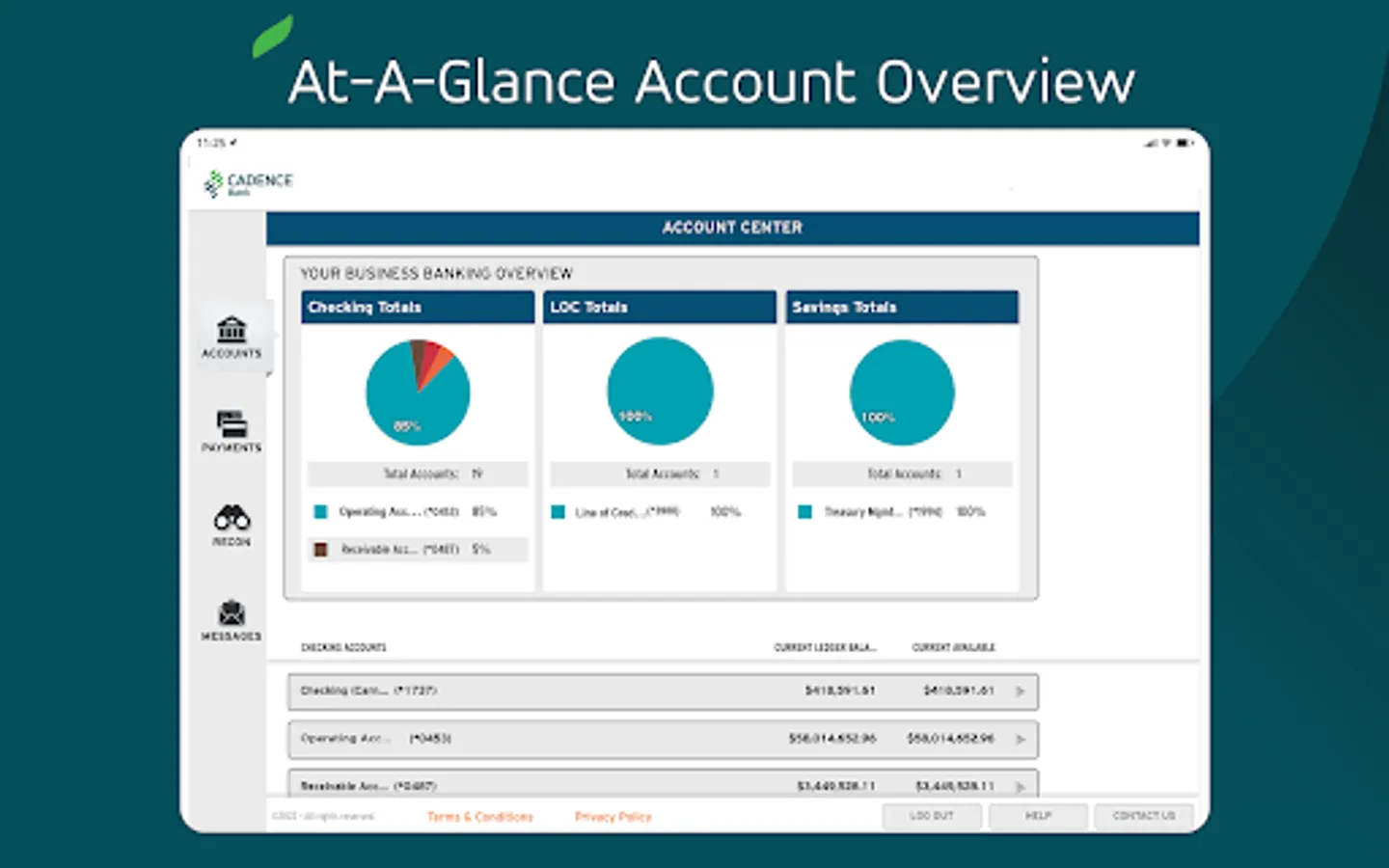Viewport: 1389px width, 868px height.
Task: Open the Privacy Policy link
Action: [613, 817]
